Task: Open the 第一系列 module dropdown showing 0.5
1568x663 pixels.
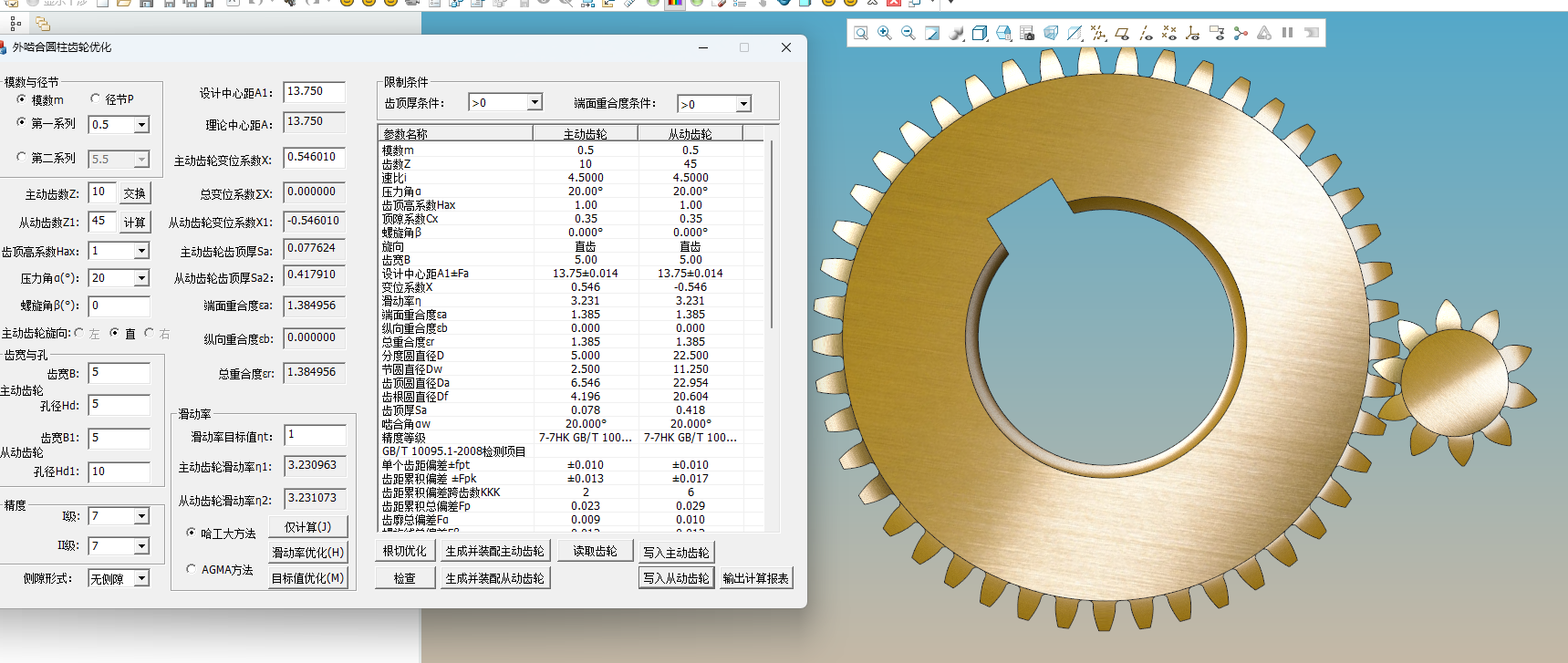Action: tap(141, 125)
